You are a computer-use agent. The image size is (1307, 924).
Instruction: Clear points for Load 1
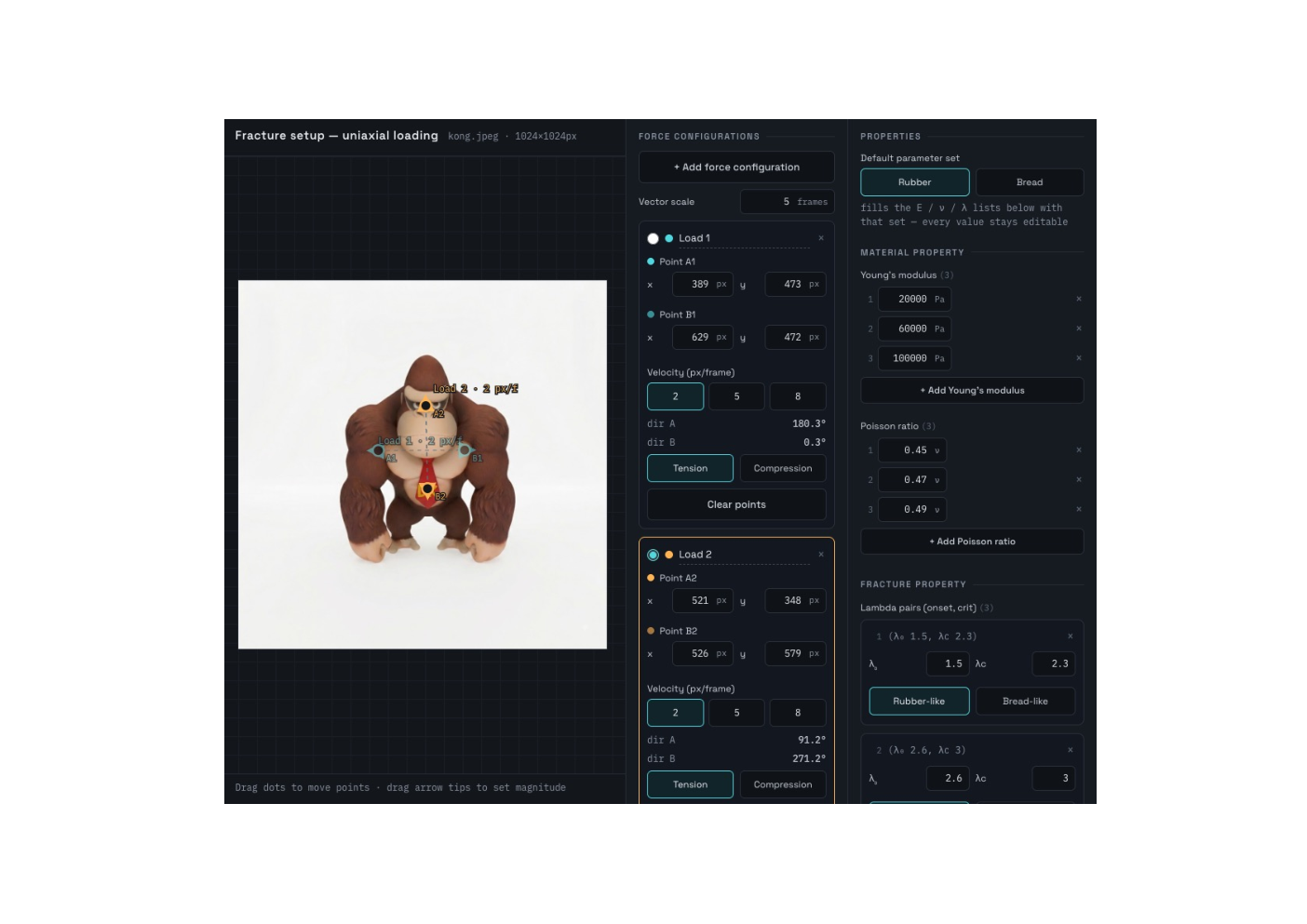click(x=736, y=504)
